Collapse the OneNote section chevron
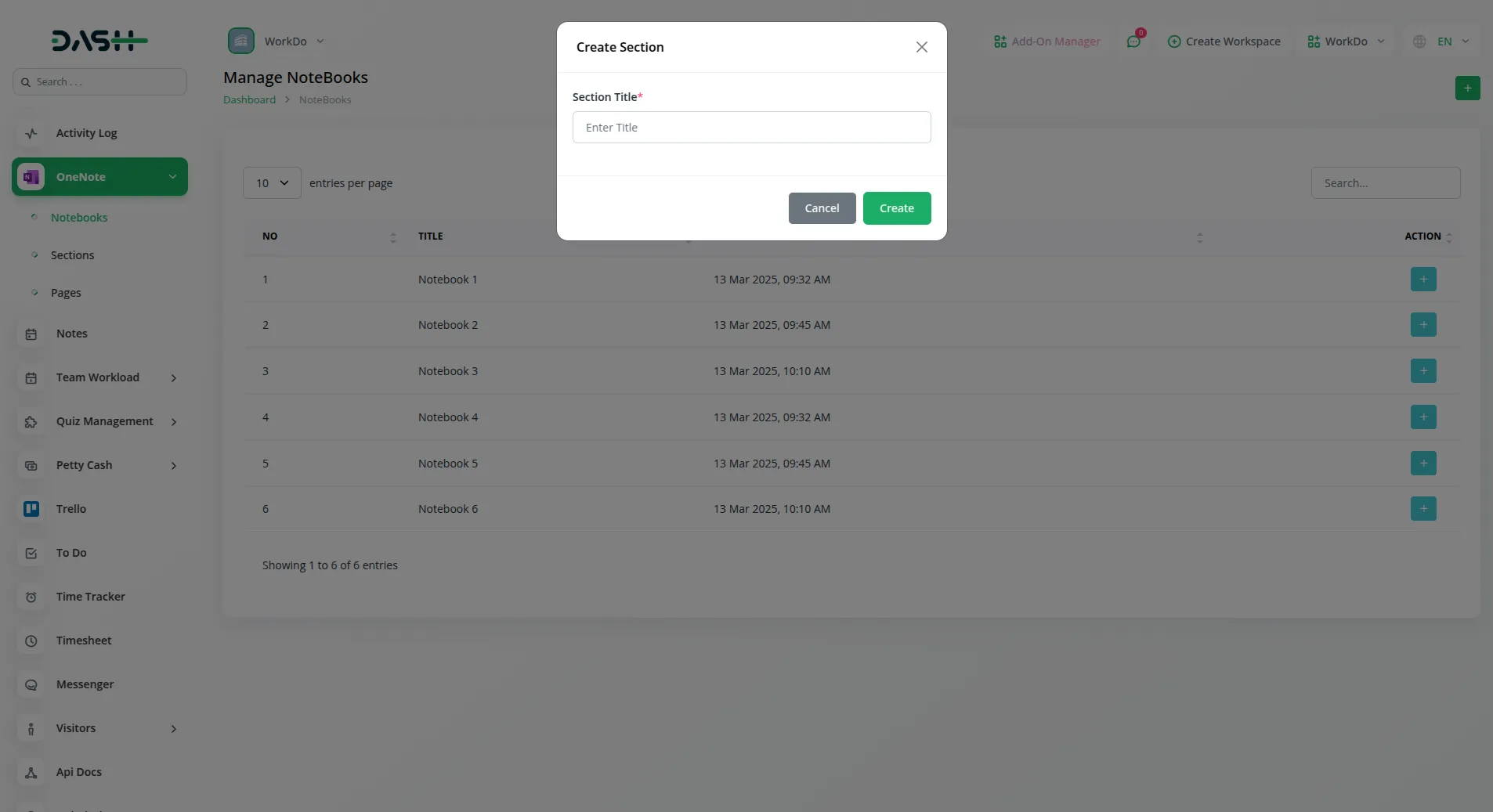This screenshot has width=1493, height=812. (171, 176)
